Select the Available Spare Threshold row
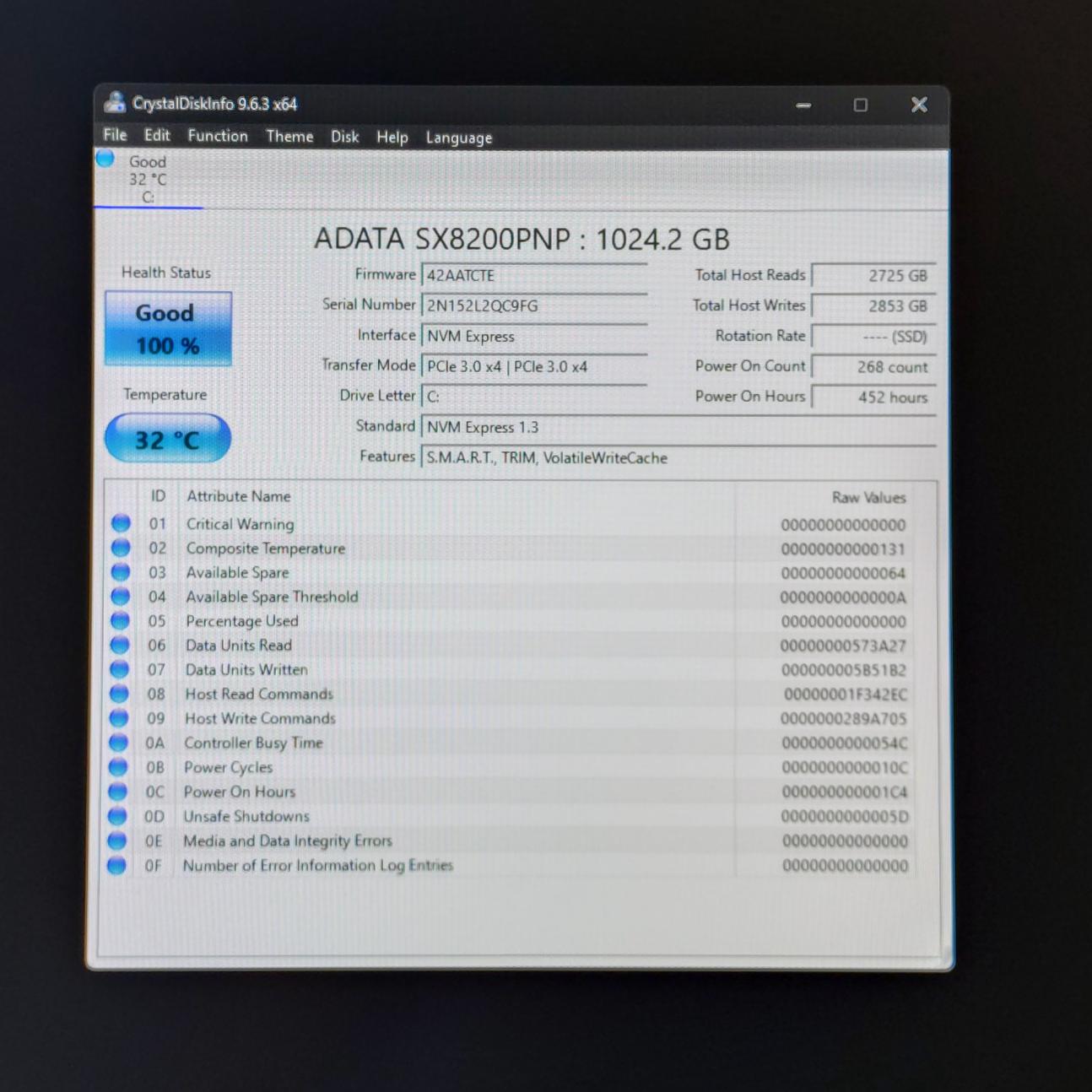Screen dimensions: 1092x1092 coord(272,597)
